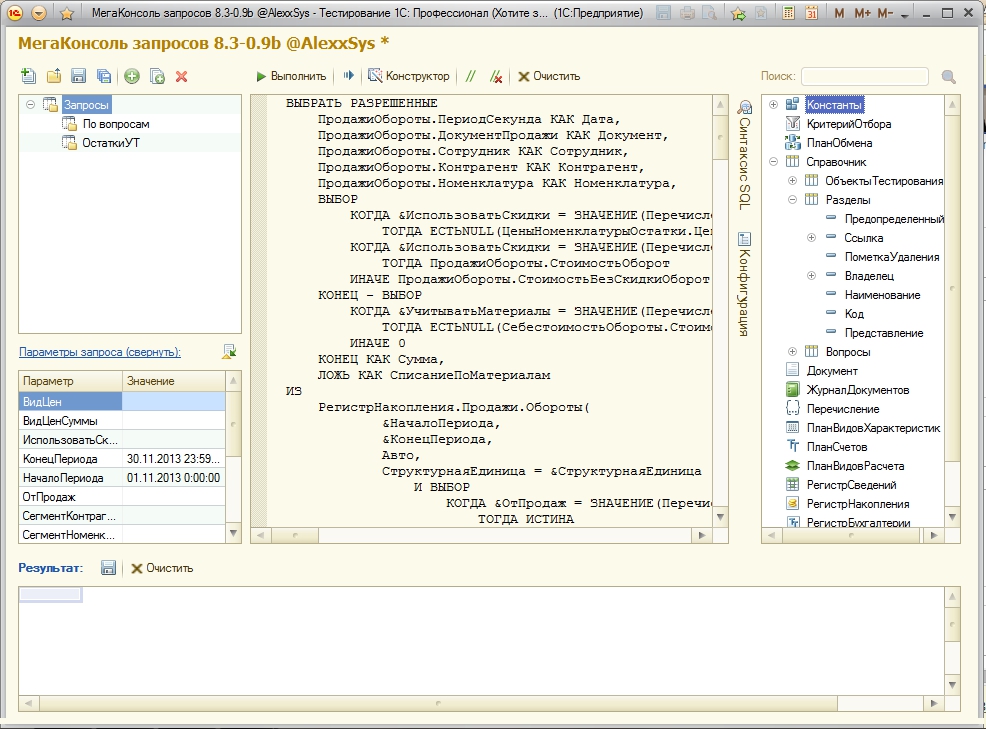
Task: Expand the Константы node
Action: coord(773,105)
